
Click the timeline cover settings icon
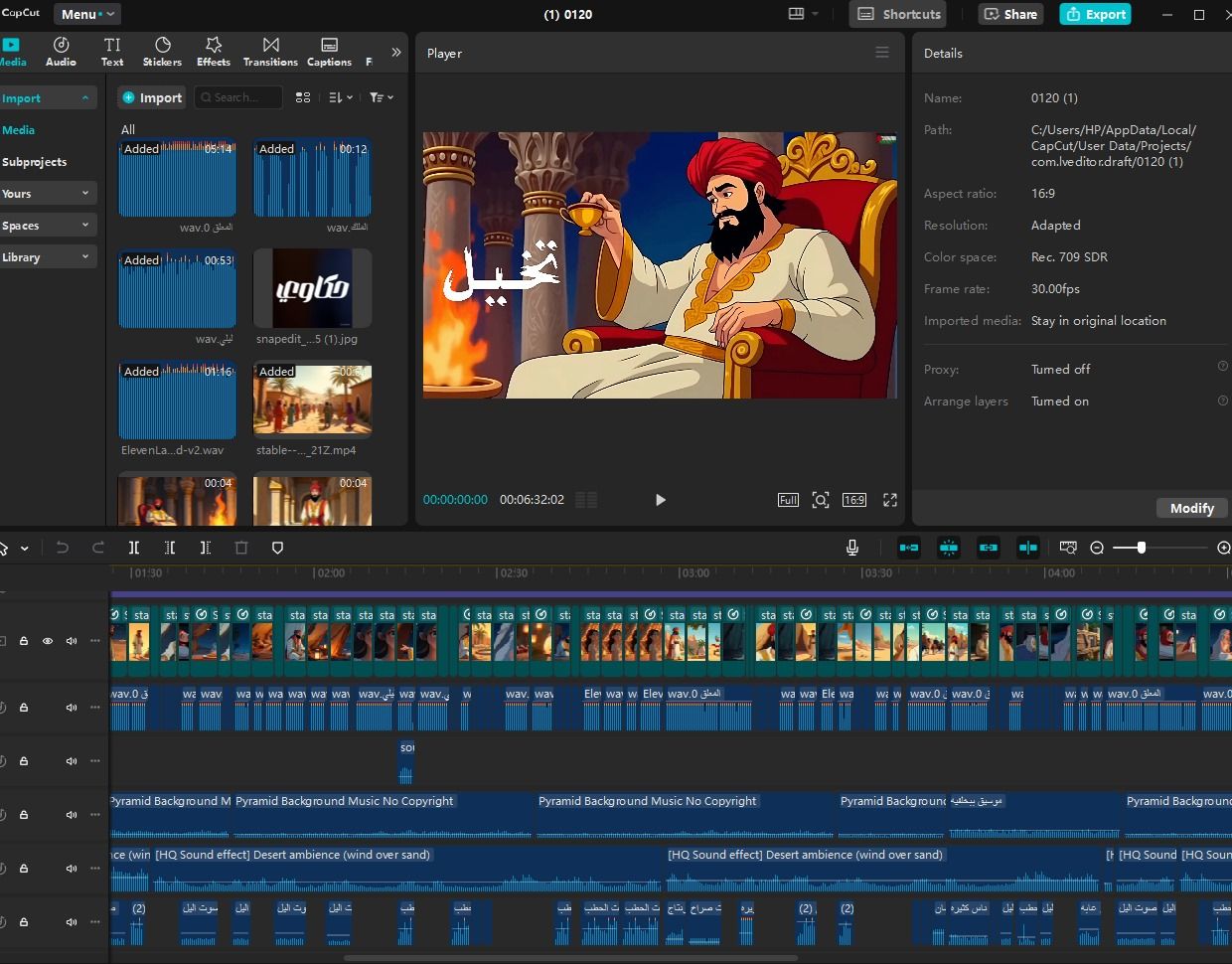coord(1068,548)
